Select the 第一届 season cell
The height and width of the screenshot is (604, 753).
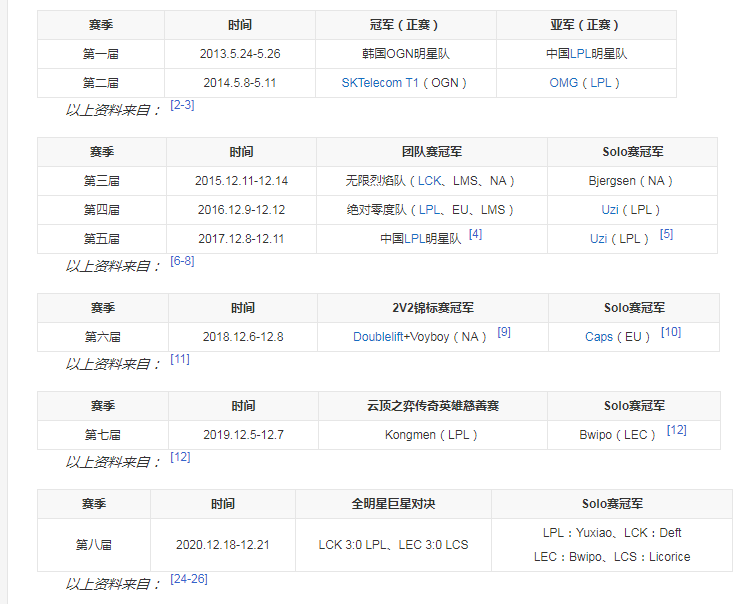pyautogui.click(x=101, y=54)
